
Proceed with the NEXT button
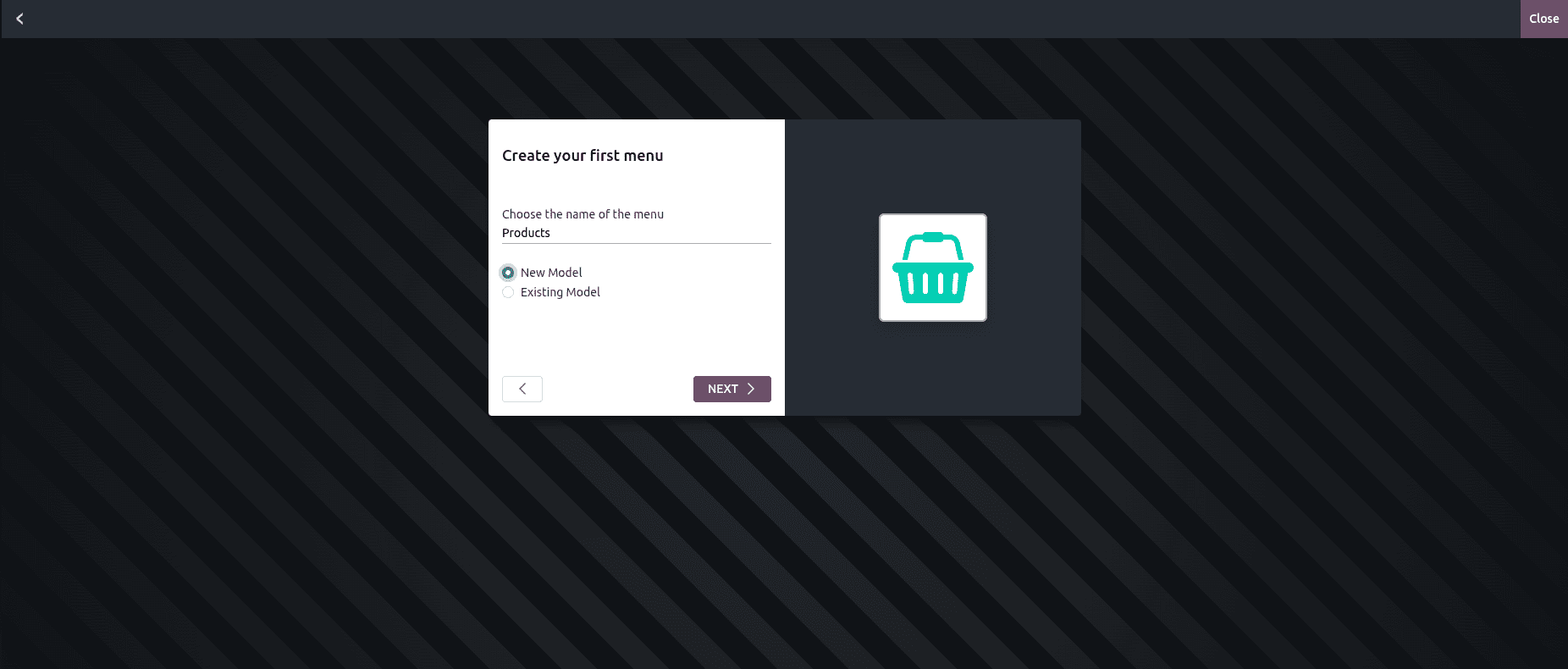pos(732,389)
